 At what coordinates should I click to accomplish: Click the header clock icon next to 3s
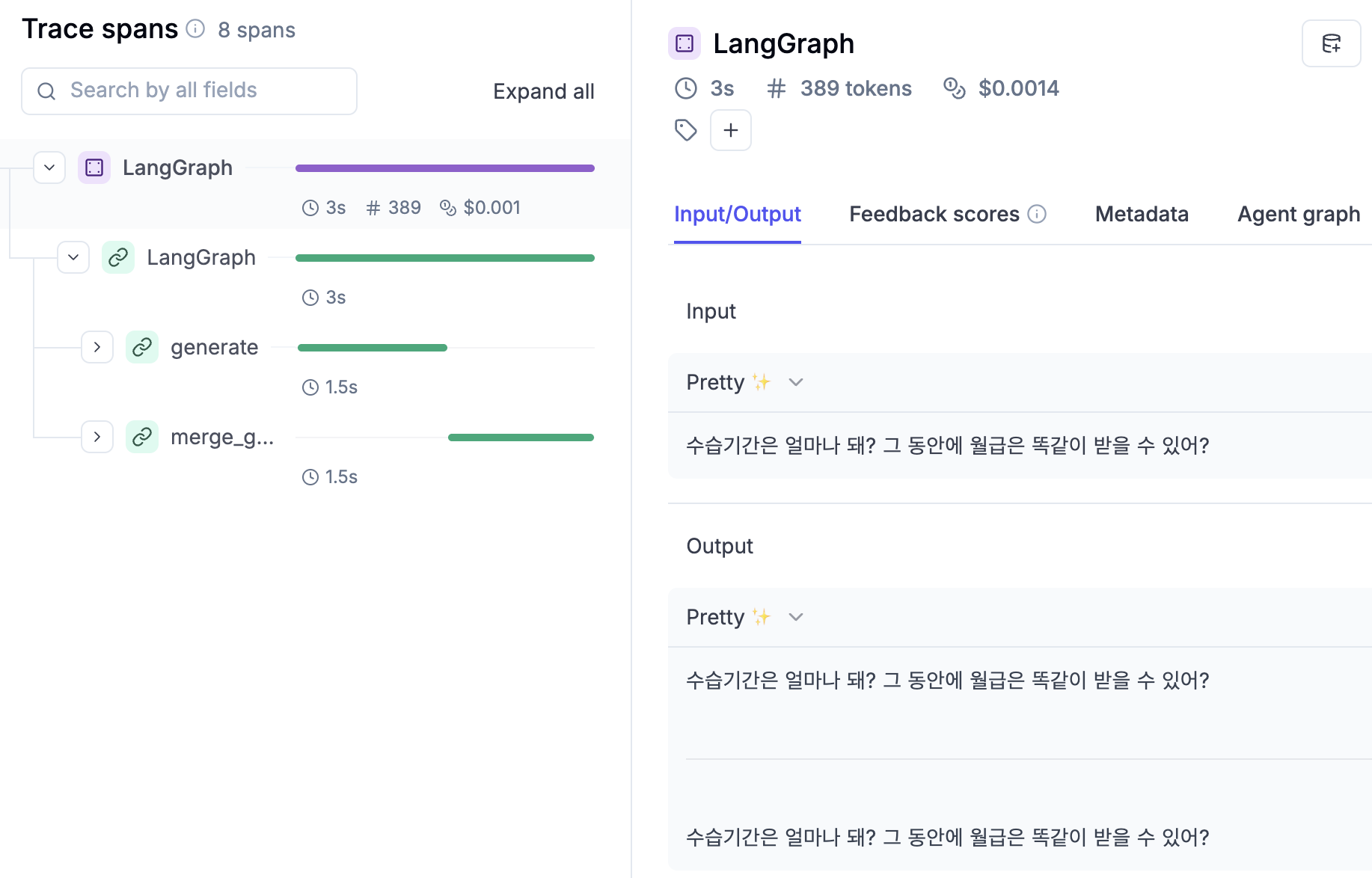(x=686, y=88)
